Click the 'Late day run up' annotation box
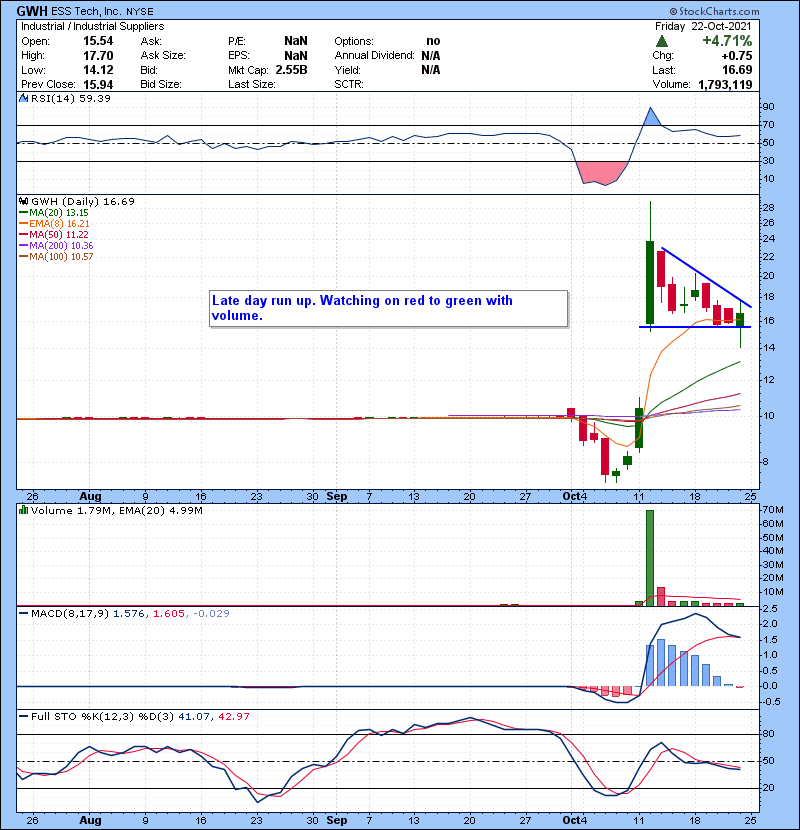 click(x=389, y=308)
